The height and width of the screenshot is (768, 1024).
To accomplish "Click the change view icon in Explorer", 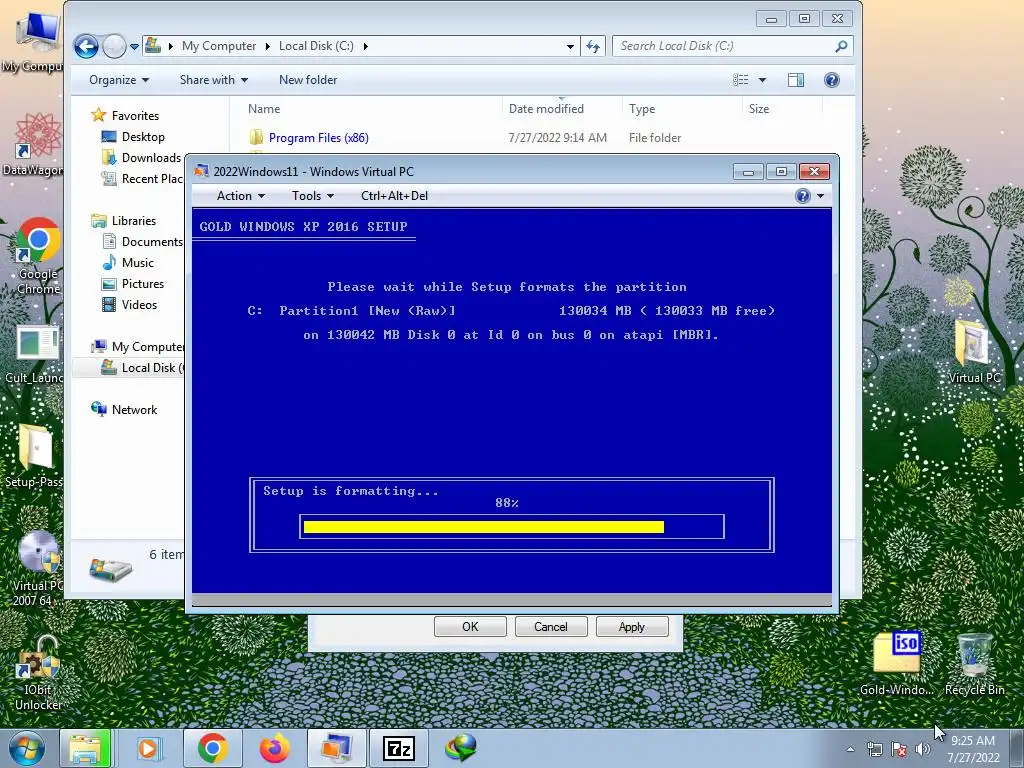I will pos(741,80).
